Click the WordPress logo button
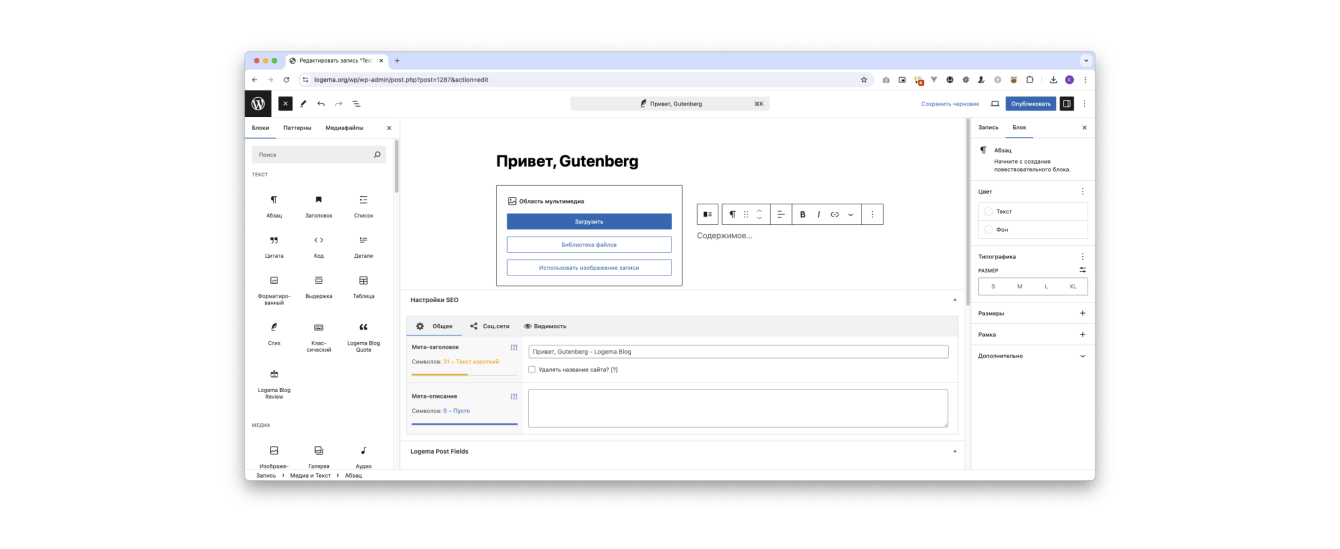 tap(258, 103)
